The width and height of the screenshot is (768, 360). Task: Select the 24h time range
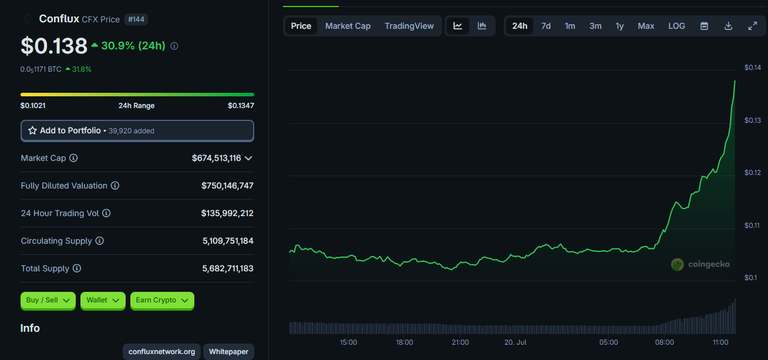(520, 26)
